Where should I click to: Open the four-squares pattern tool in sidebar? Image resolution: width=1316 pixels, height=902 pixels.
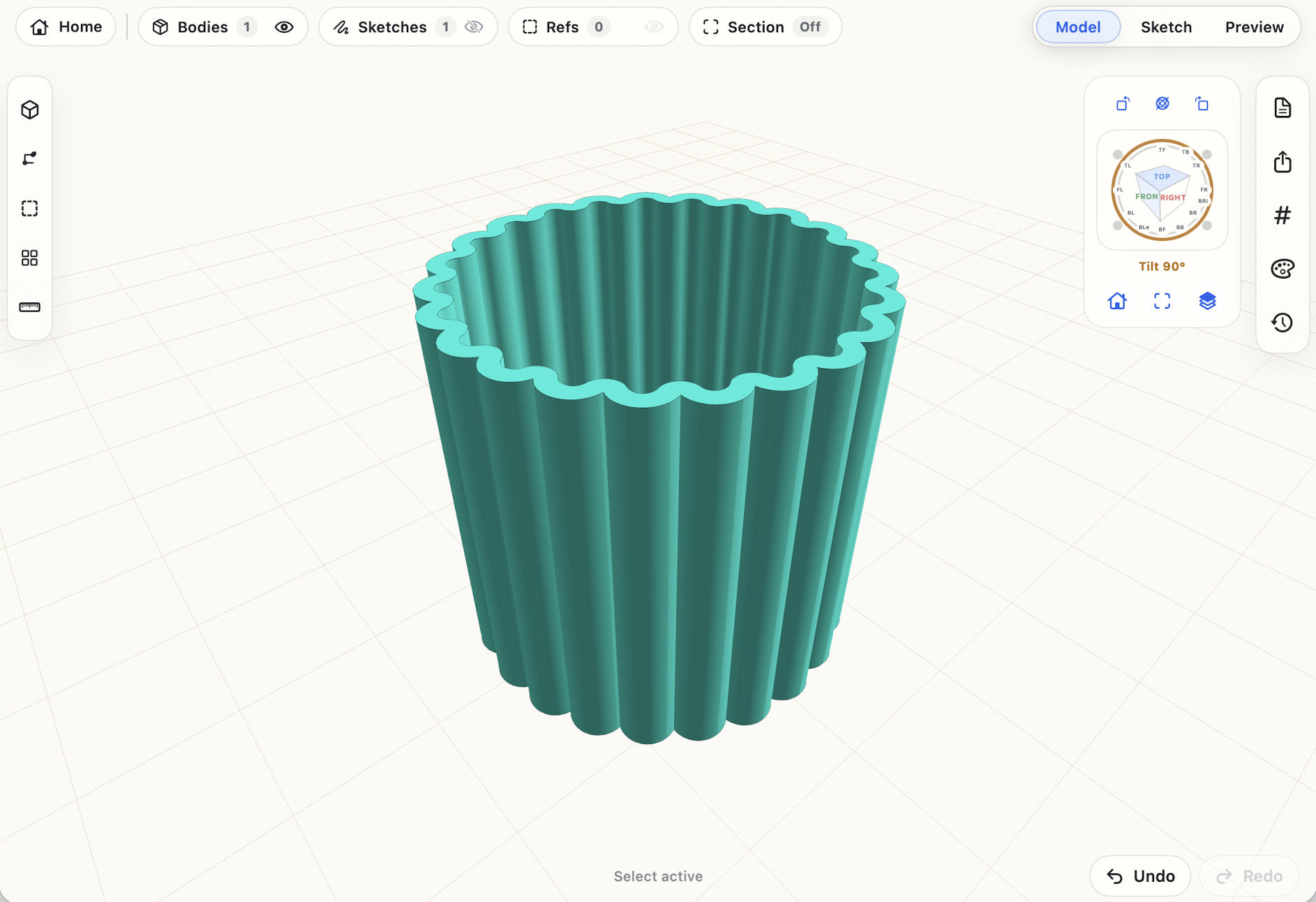(x=29, y=258)
